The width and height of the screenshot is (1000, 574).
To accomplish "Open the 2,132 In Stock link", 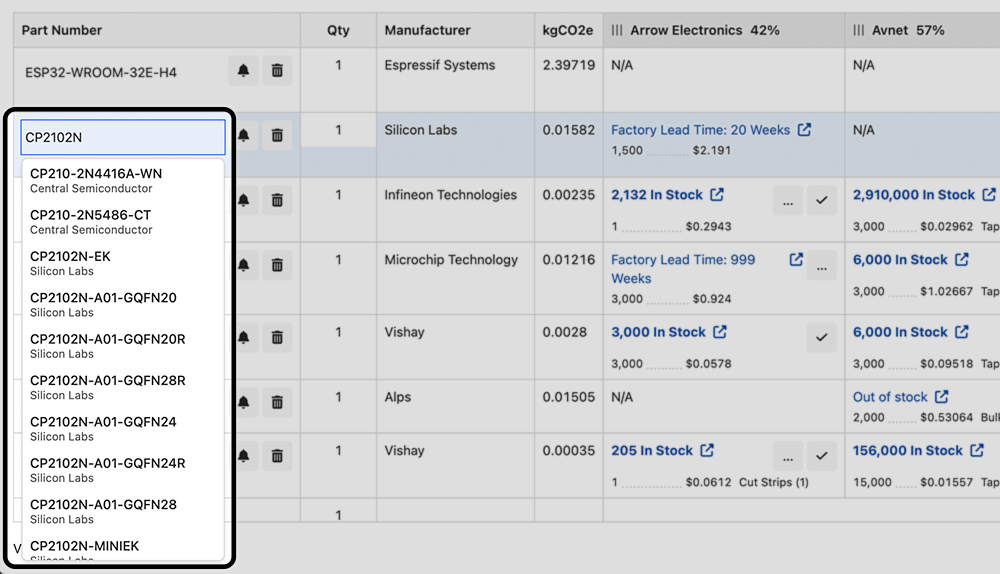I will [657, 195].
